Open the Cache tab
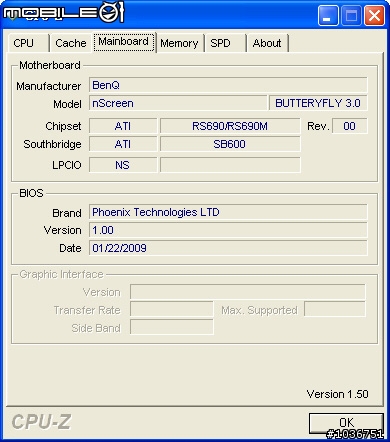This screenshot has width=390, height=442. click(x=71, y=43)
